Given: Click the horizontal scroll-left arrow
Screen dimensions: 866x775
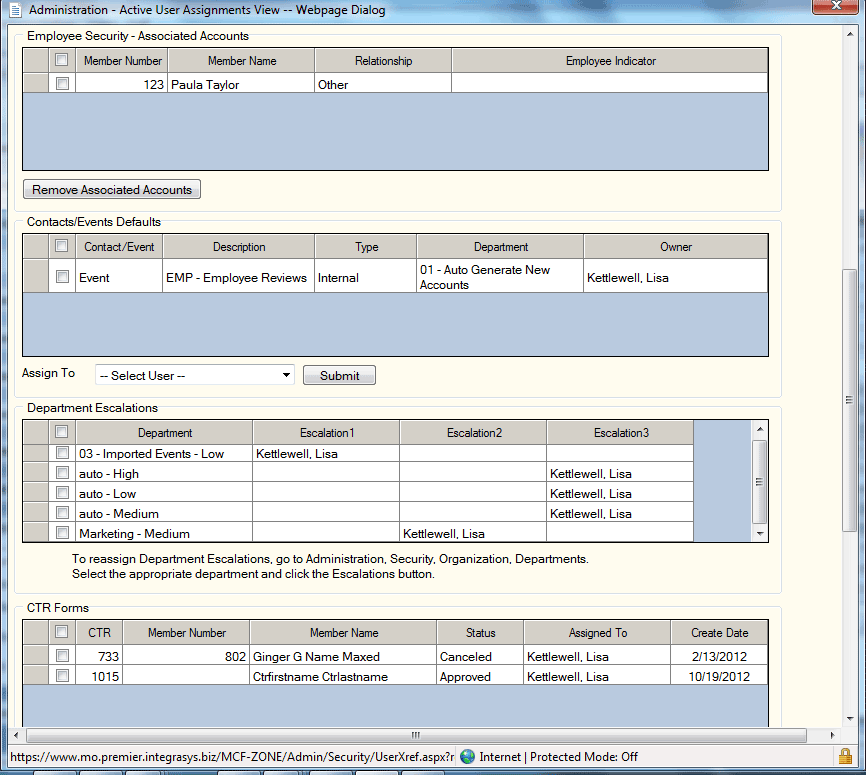Looking at the screenshot, I should point(16,735).
